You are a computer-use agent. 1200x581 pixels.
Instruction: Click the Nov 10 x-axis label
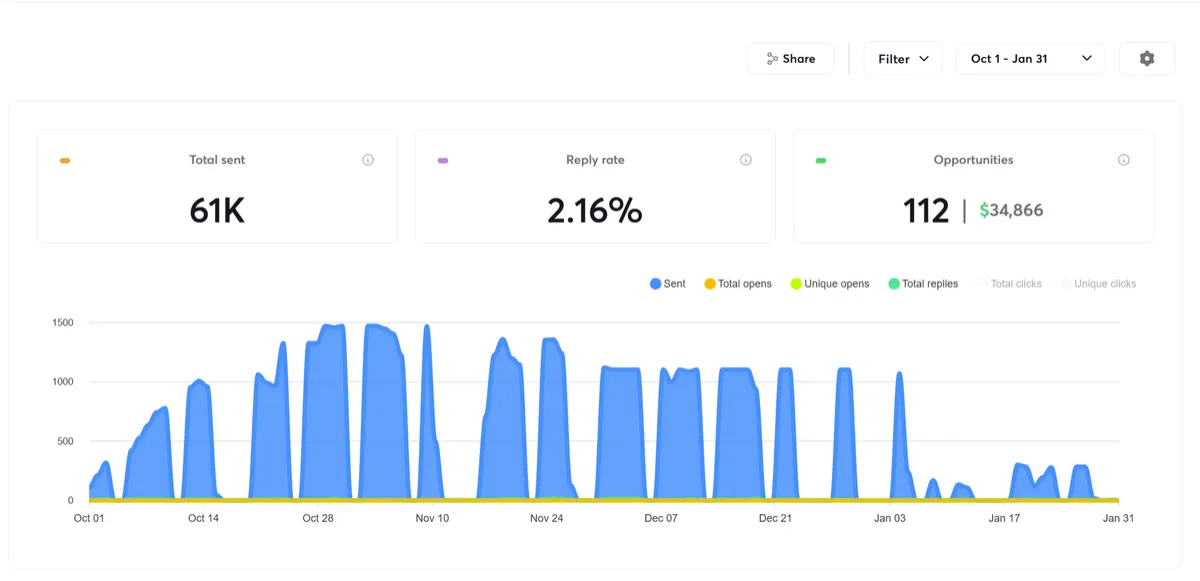[432, 518]
